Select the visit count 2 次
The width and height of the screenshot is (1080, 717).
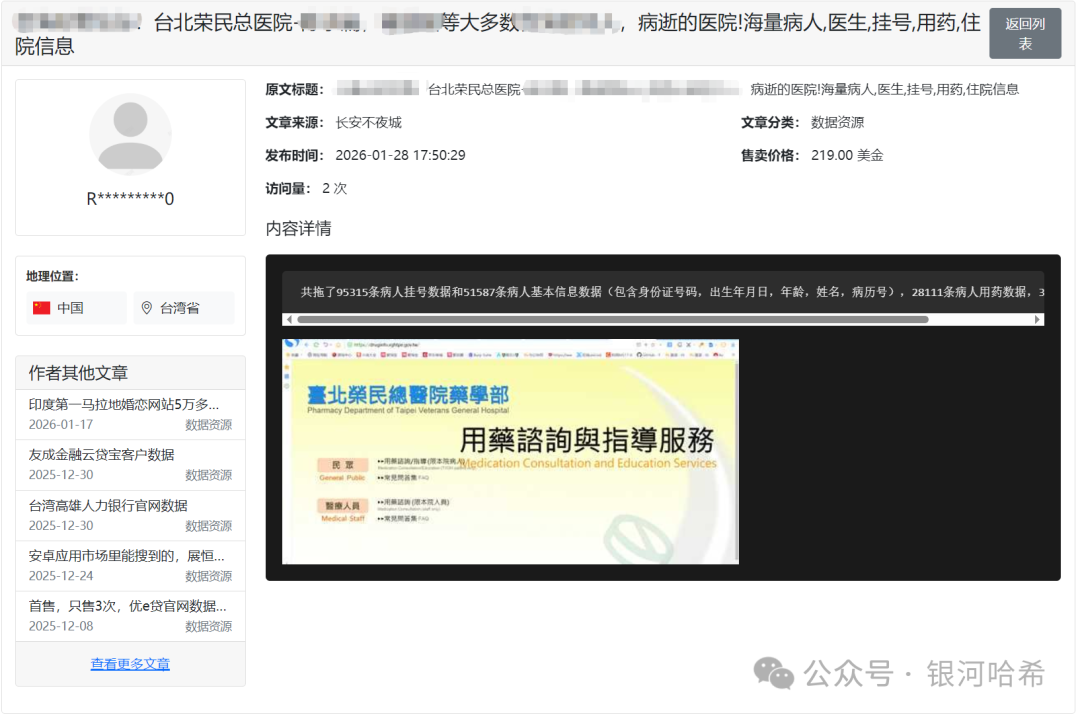click(x=335, y=189)
